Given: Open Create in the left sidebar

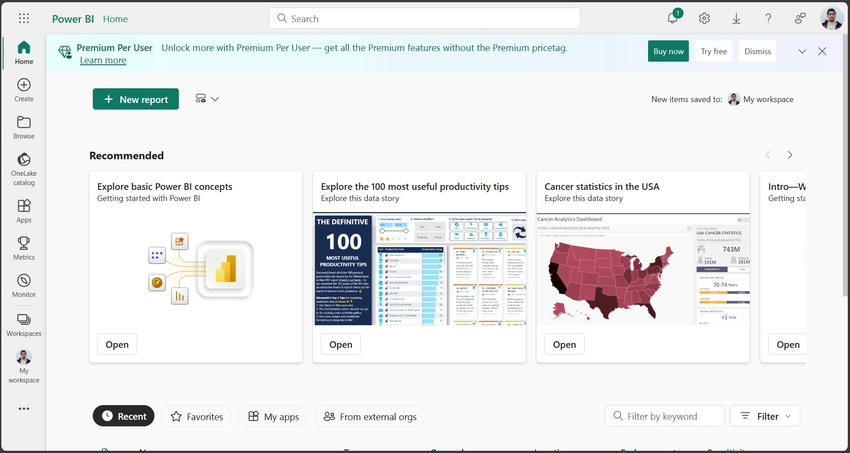Looking at the screenshot, I should [24, 90].
